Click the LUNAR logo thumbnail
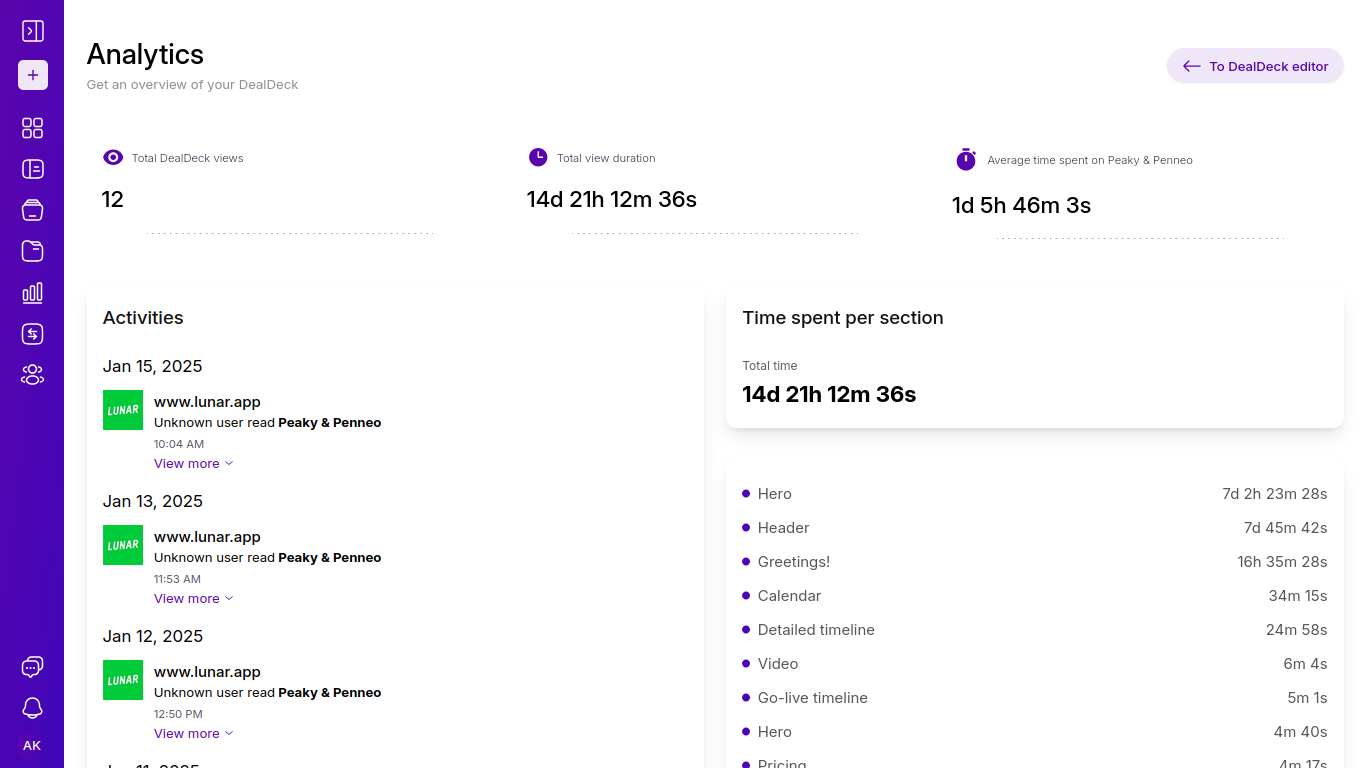The width and height of the screenshot is (1366, 768). click(122, 409)
